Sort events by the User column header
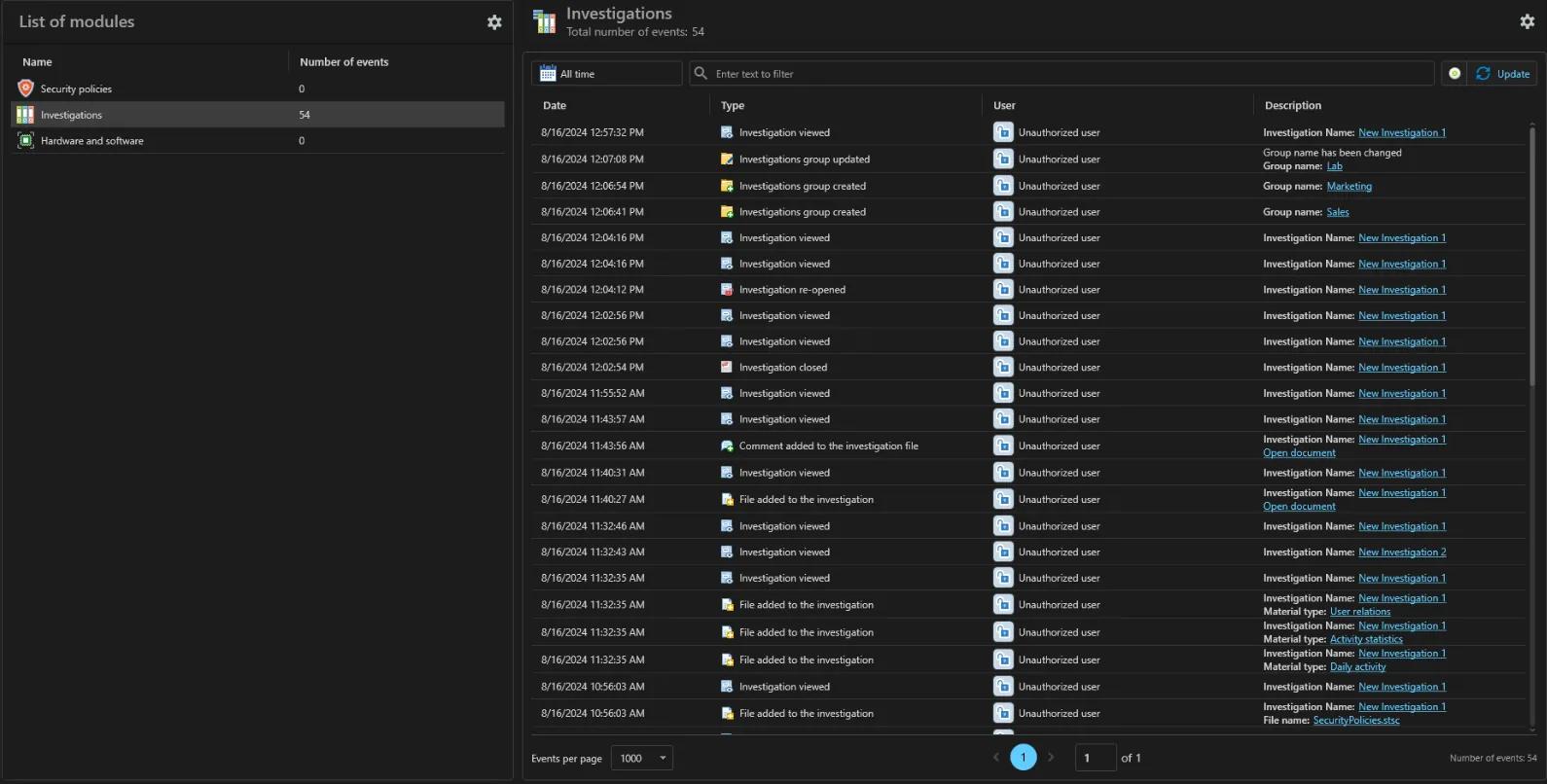The height and width of the screenshot is (784, 1547). [x=1004, y=105]
